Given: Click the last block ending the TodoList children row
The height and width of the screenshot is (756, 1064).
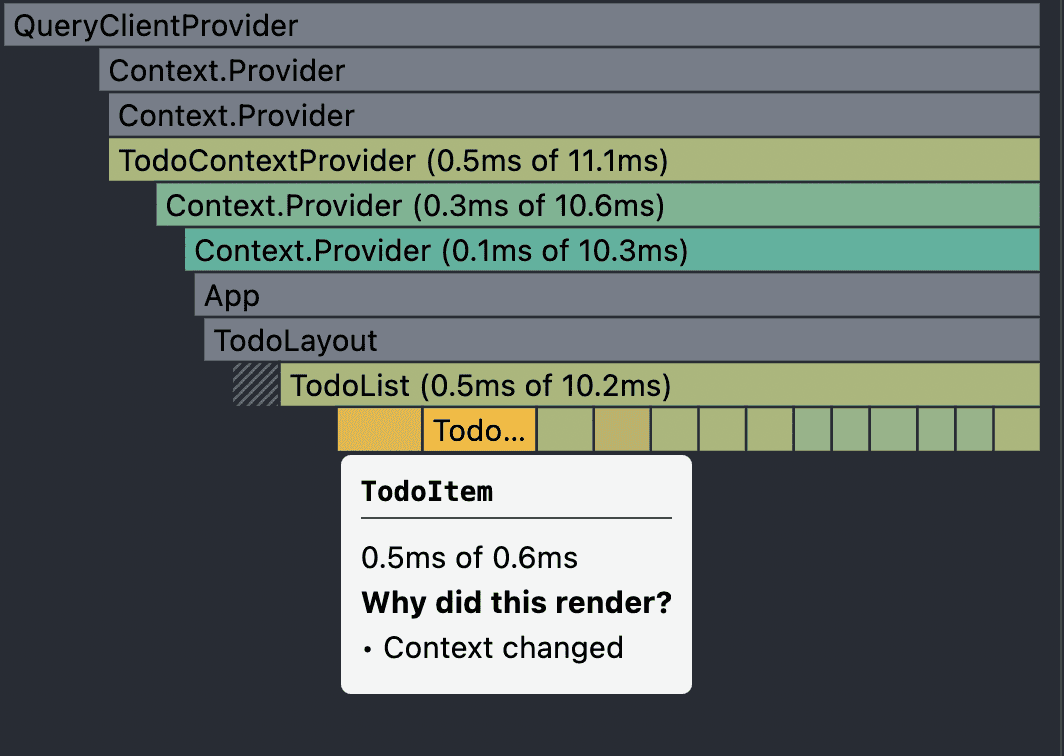Looking at the screenshot, I should [1017, 430].
